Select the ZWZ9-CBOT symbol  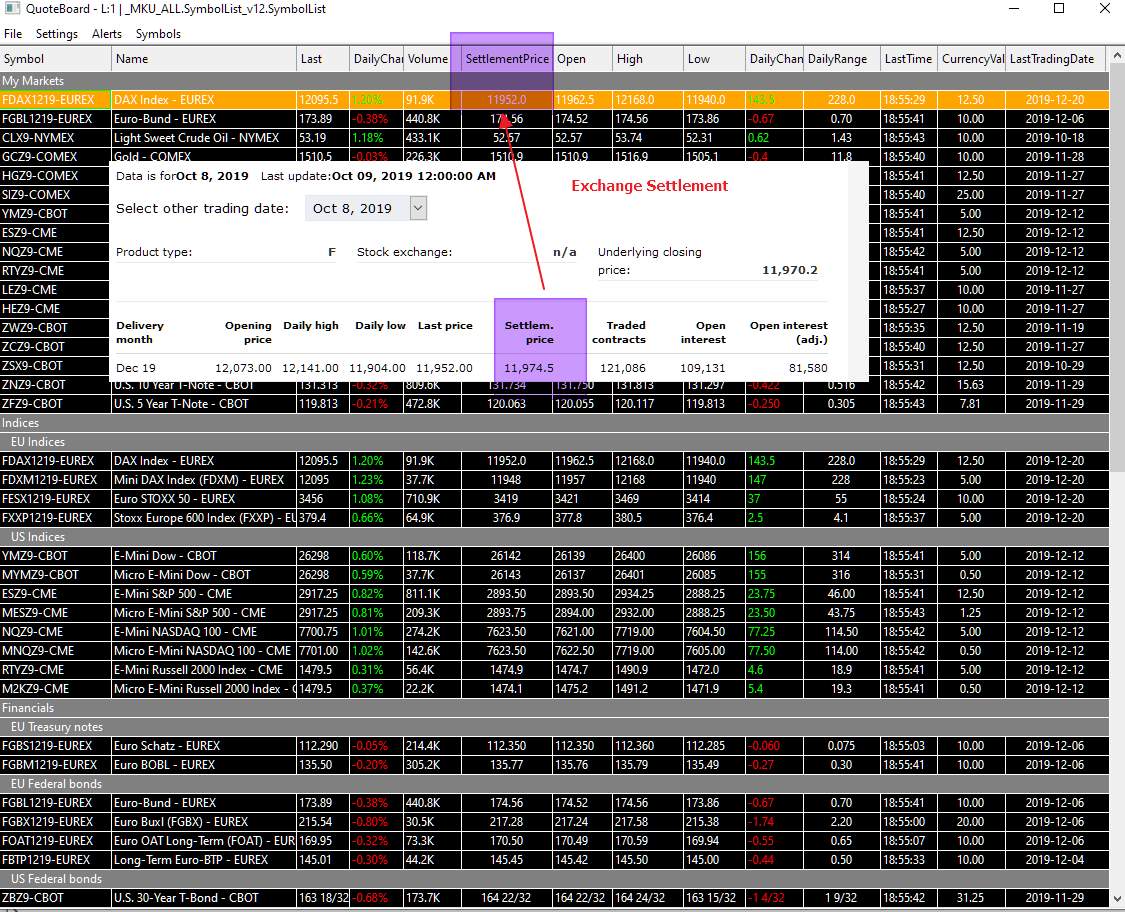(34, 328)
